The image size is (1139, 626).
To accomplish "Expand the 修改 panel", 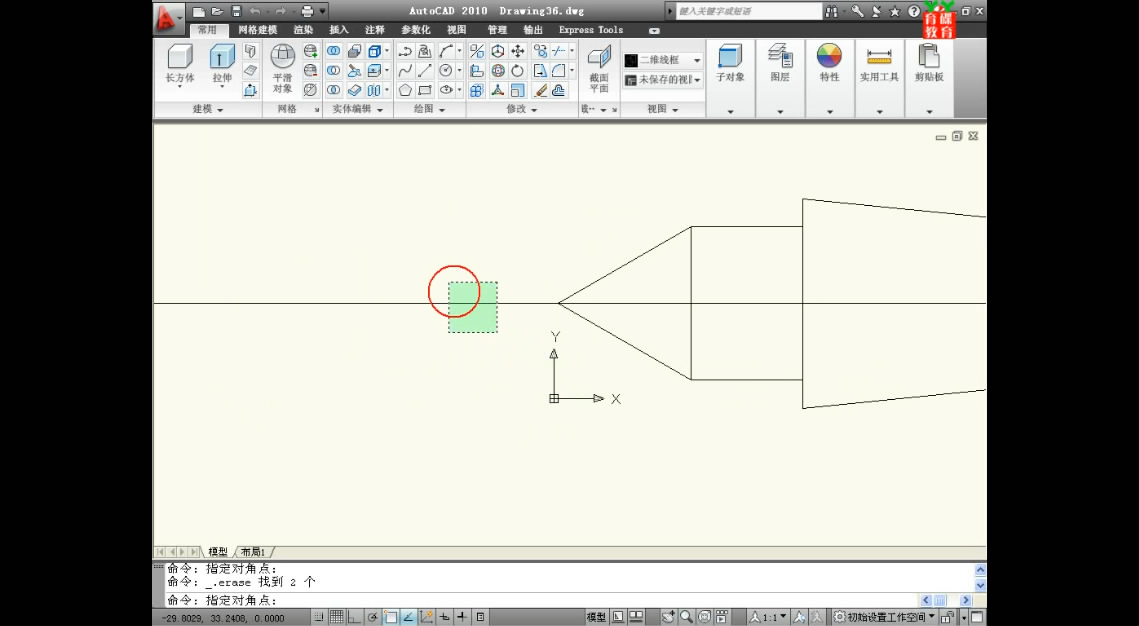I will 522,109.
